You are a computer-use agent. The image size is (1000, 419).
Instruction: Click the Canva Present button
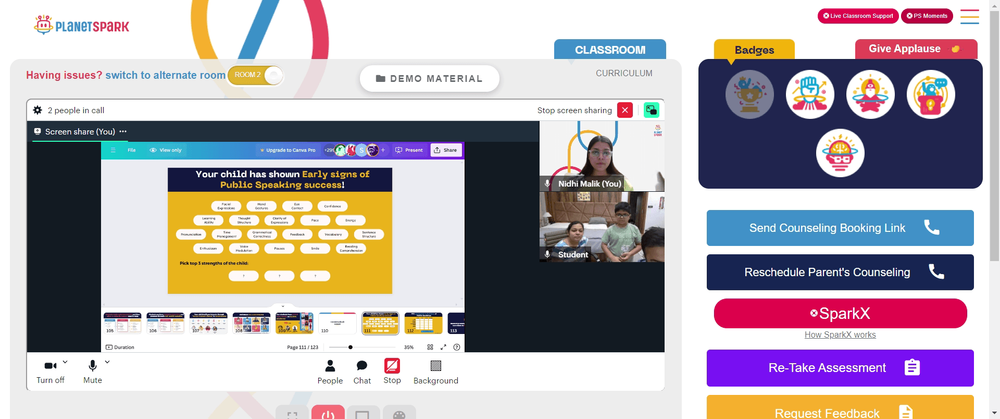(409, 151)
